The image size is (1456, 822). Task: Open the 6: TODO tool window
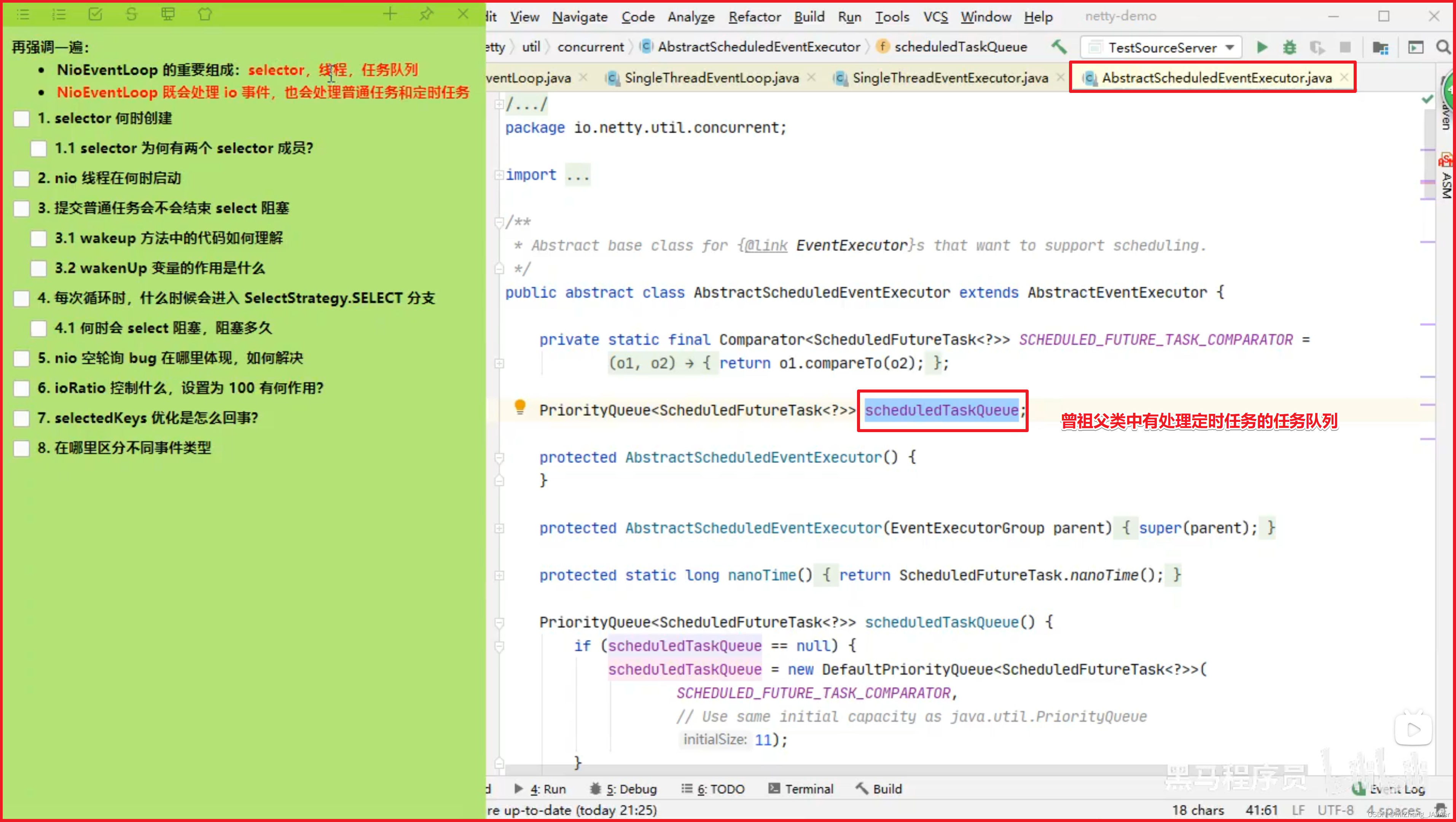point(713,788)
